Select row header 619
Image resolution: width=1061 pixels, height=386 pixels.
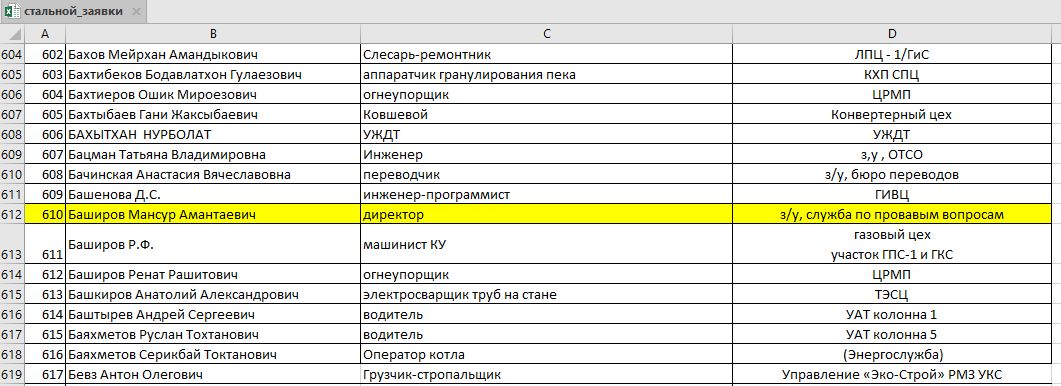(x=12, y=374)
